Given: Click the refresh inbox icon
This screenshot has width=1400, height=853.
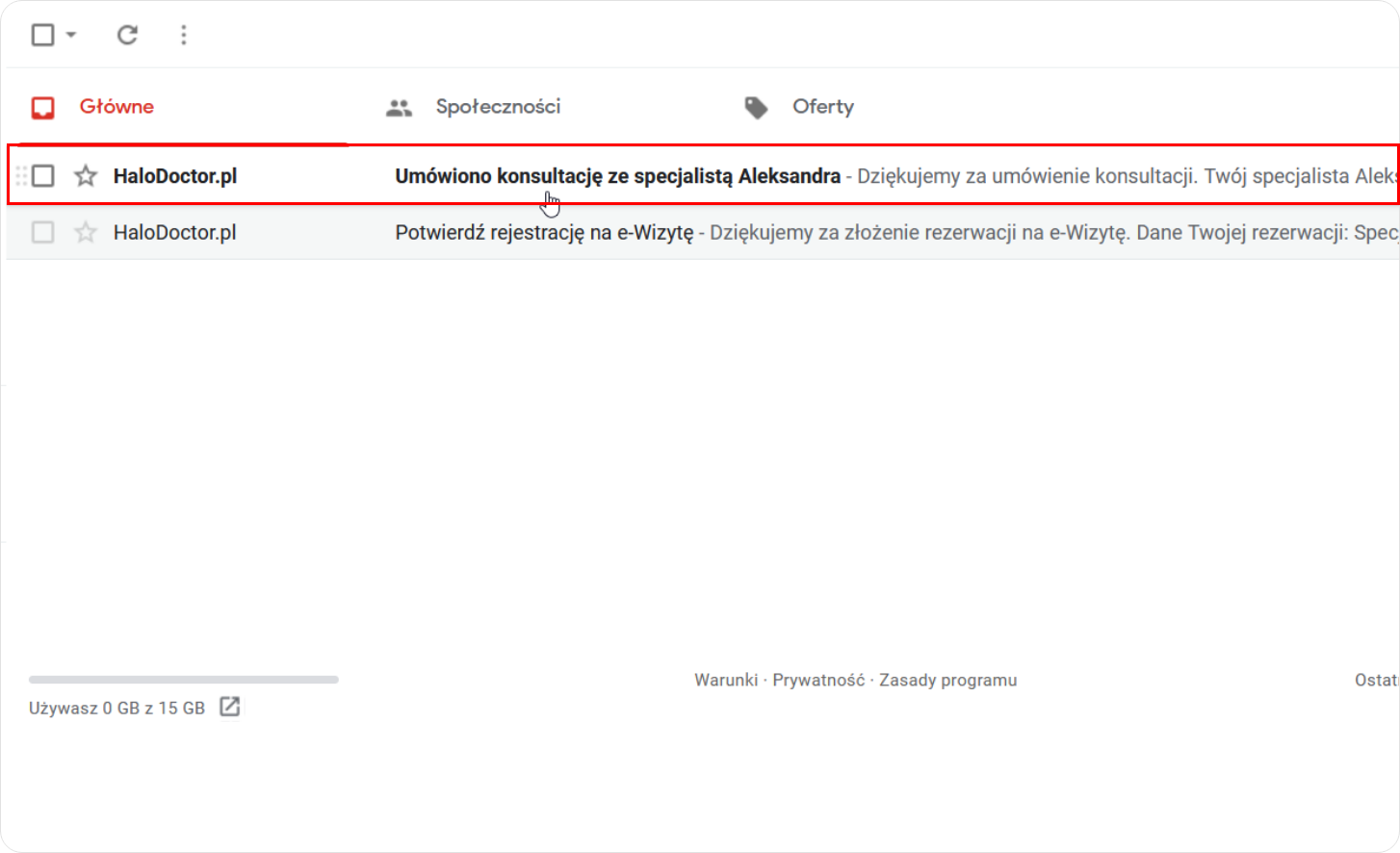Looking at the screenshot, I should pyautogui.click(x=127, y=36).
